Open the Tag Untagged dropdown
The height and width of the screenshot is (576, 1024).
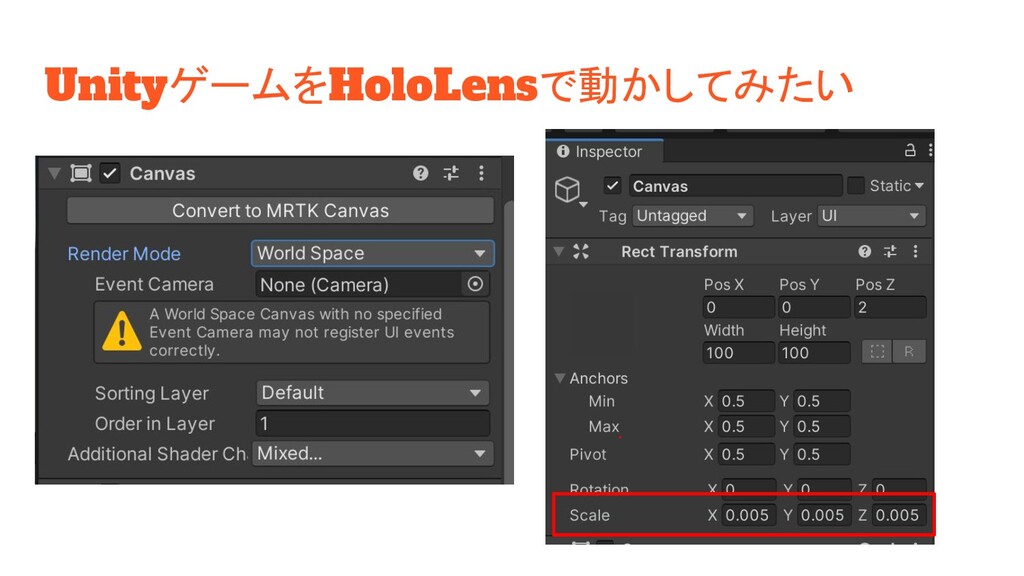click(x=692, y=216)
